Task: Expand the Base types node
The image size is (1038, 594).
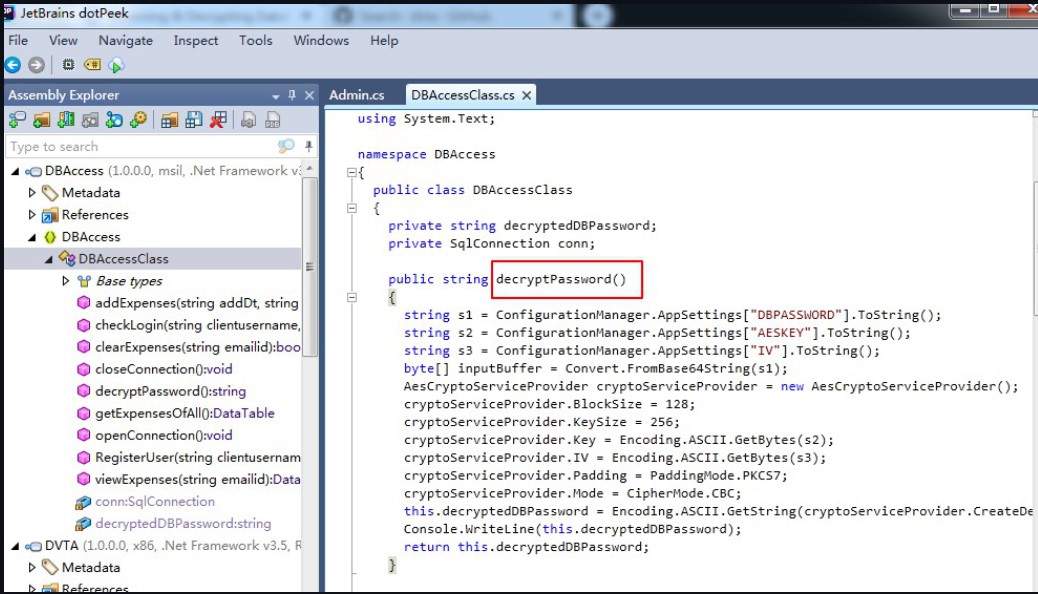Action: (65, 281)
